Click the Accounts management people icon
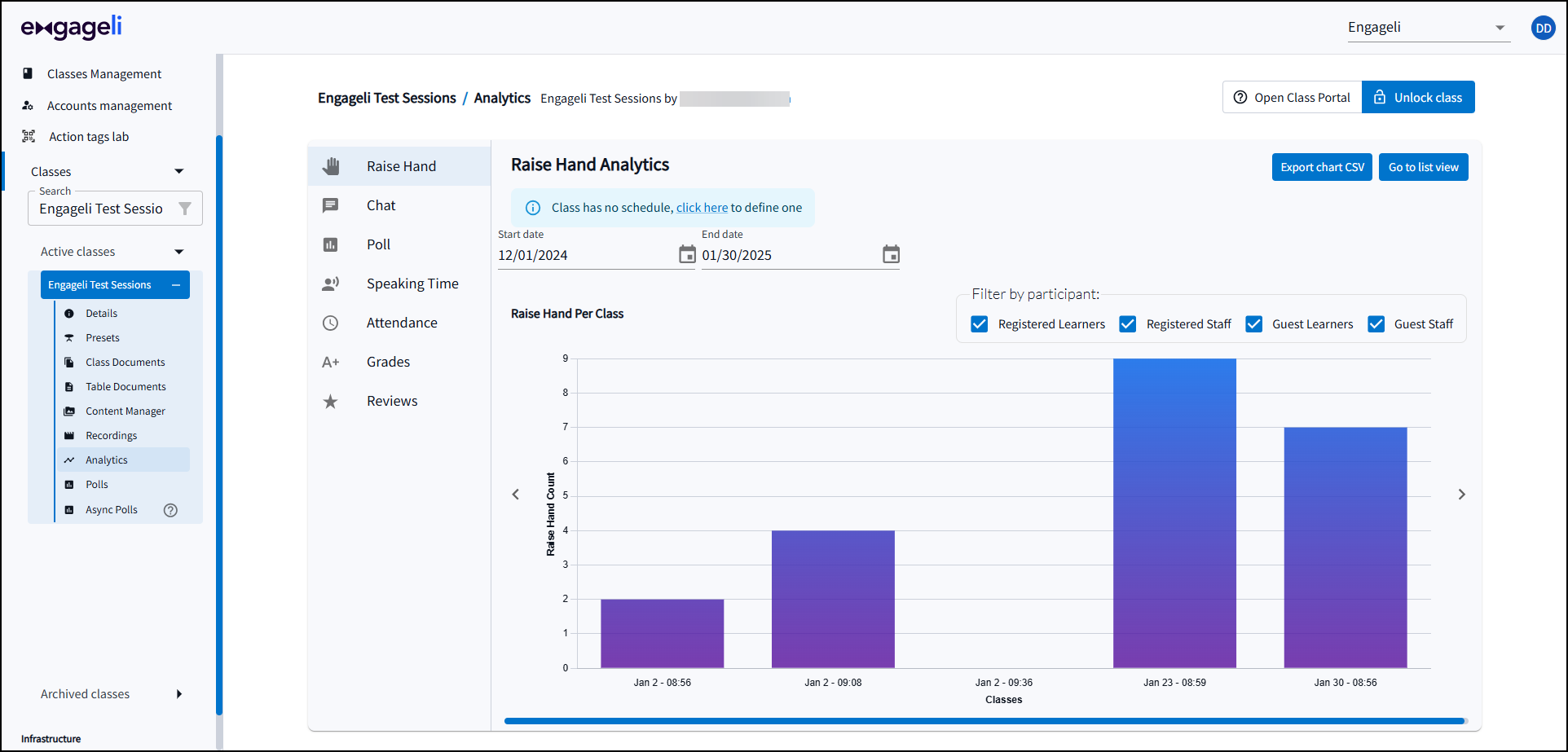Image resolution: width=1568 pixels, height=752 pixels. click(28, 105)
